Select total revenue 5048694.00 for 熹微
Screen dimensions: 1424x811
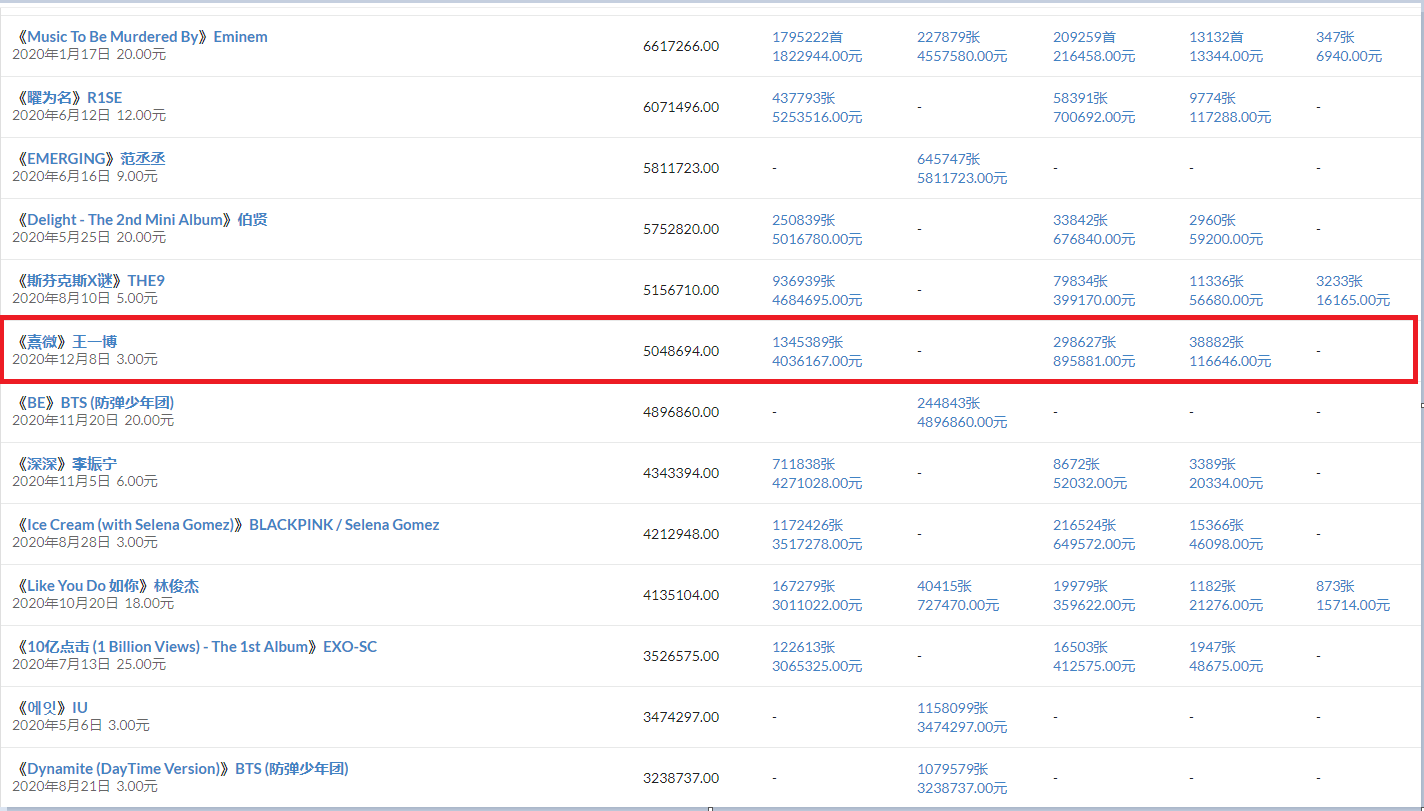681,352
